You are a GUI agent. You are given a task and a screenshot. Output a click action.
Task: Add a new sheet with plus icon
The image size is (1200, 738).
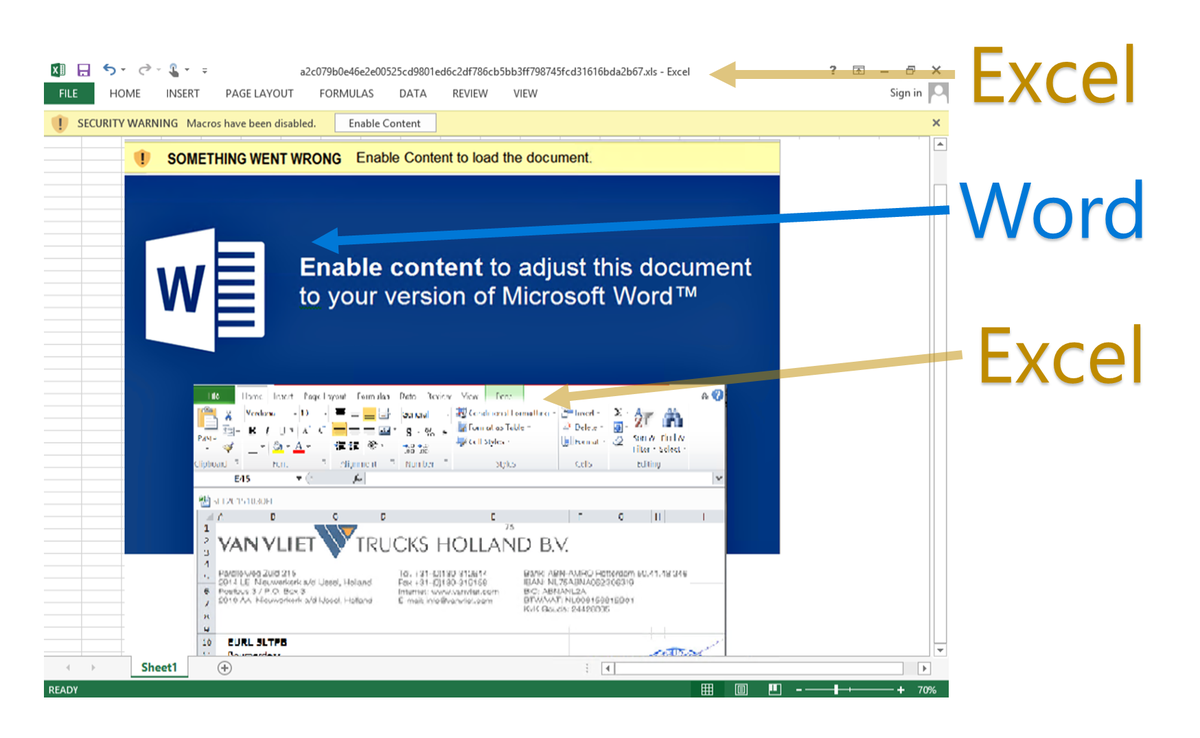tap(225, 668)
